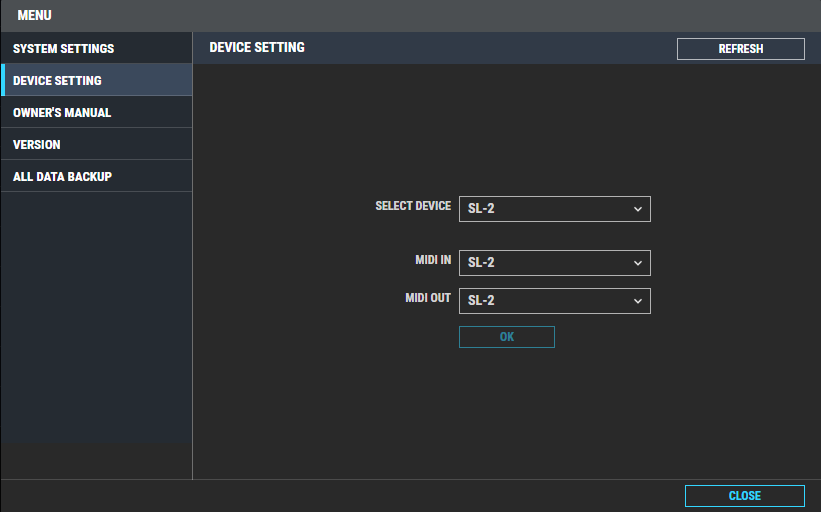Open System Settings menu item
The width and height of the screenshot is (821, 512).
(x=96, y=48)
